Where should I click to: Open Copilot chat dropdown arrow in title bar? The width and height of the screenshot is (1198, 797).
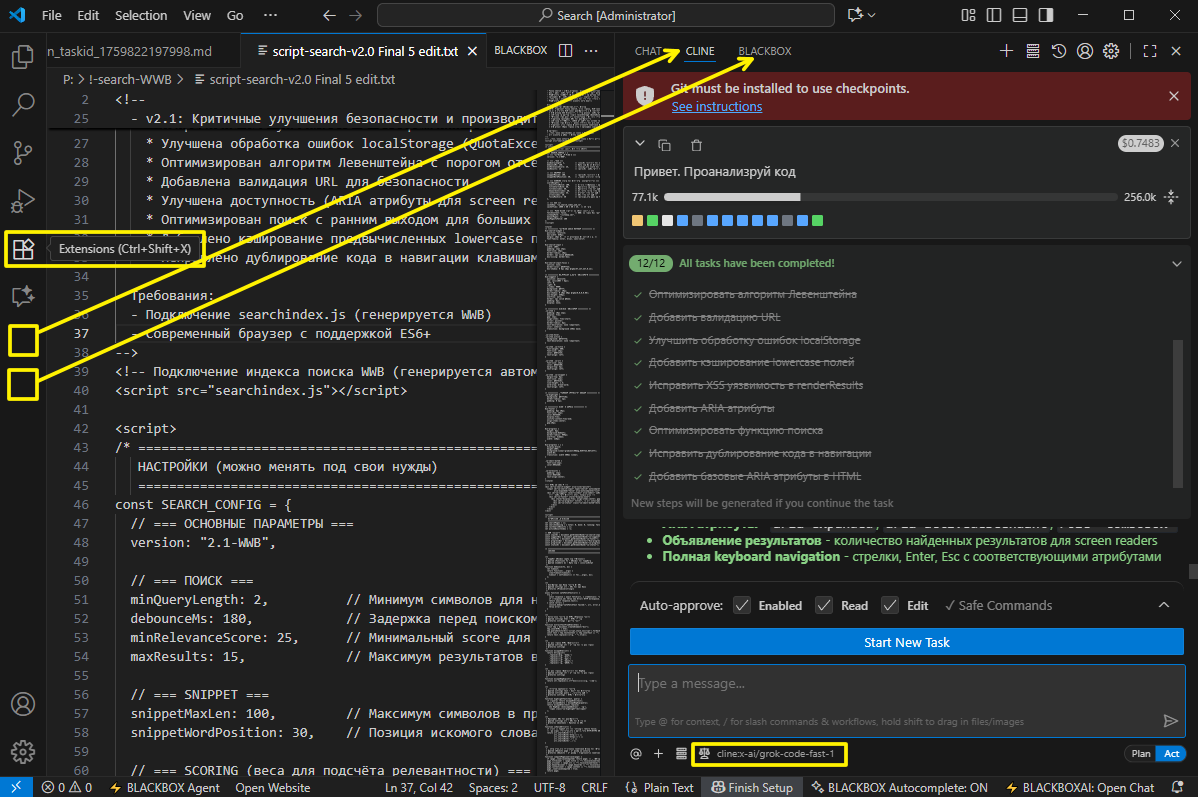pyautogui.click(x=872, y=15)
